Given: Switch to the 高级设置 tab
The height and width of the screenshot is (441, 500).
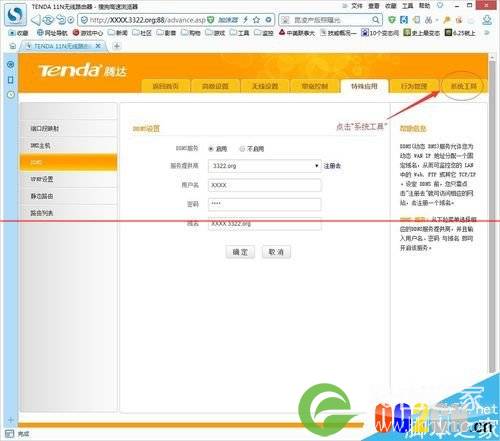Looking at the screenshot, I should click(x=215, y=86).
